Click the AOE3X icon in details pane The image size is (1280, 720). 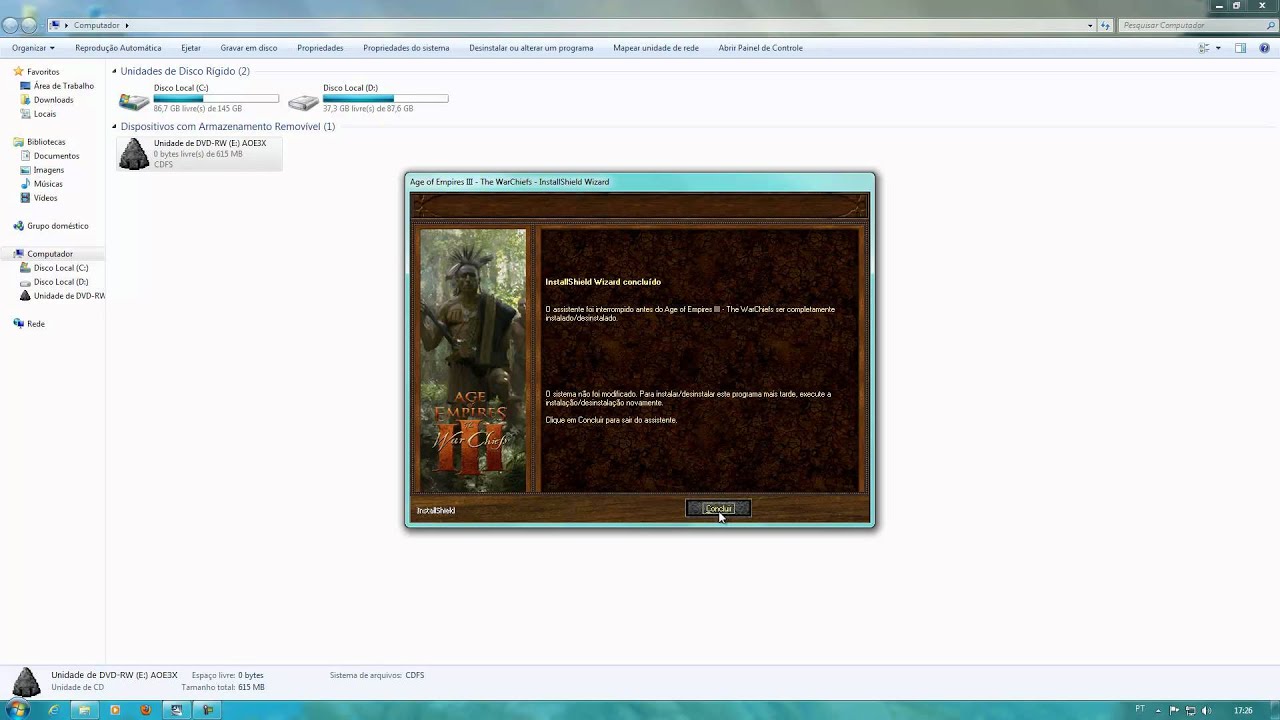(26, 682)
